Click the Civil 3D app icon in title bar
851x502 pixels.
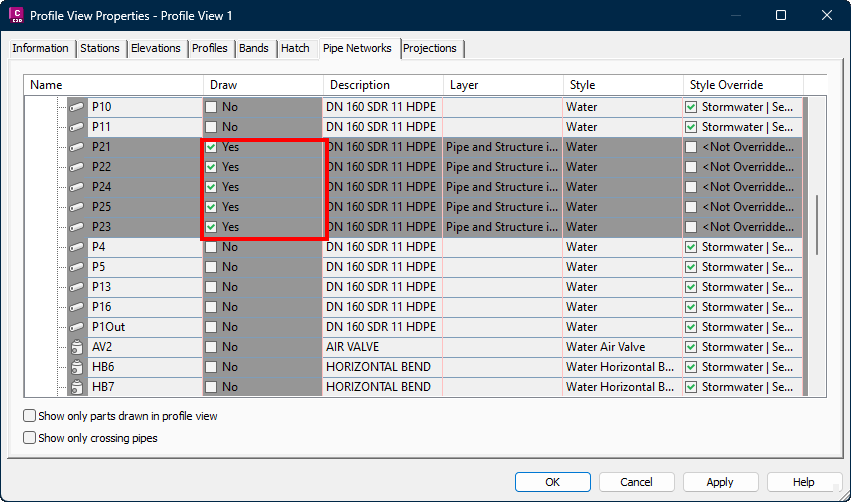pyautogui.click(x=16, y=15)
